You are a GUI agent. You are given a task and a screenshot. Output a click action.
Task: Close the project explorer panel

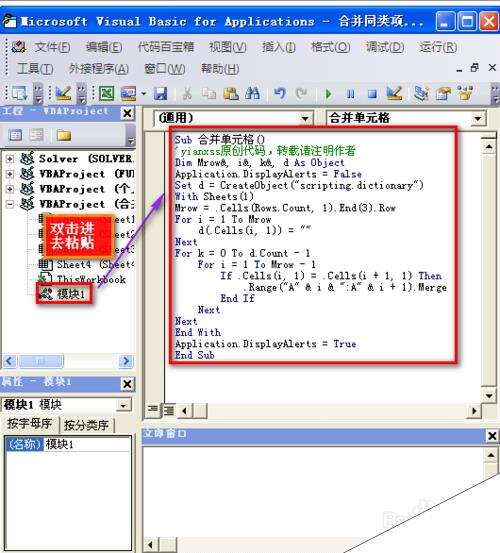click(127, 114)
